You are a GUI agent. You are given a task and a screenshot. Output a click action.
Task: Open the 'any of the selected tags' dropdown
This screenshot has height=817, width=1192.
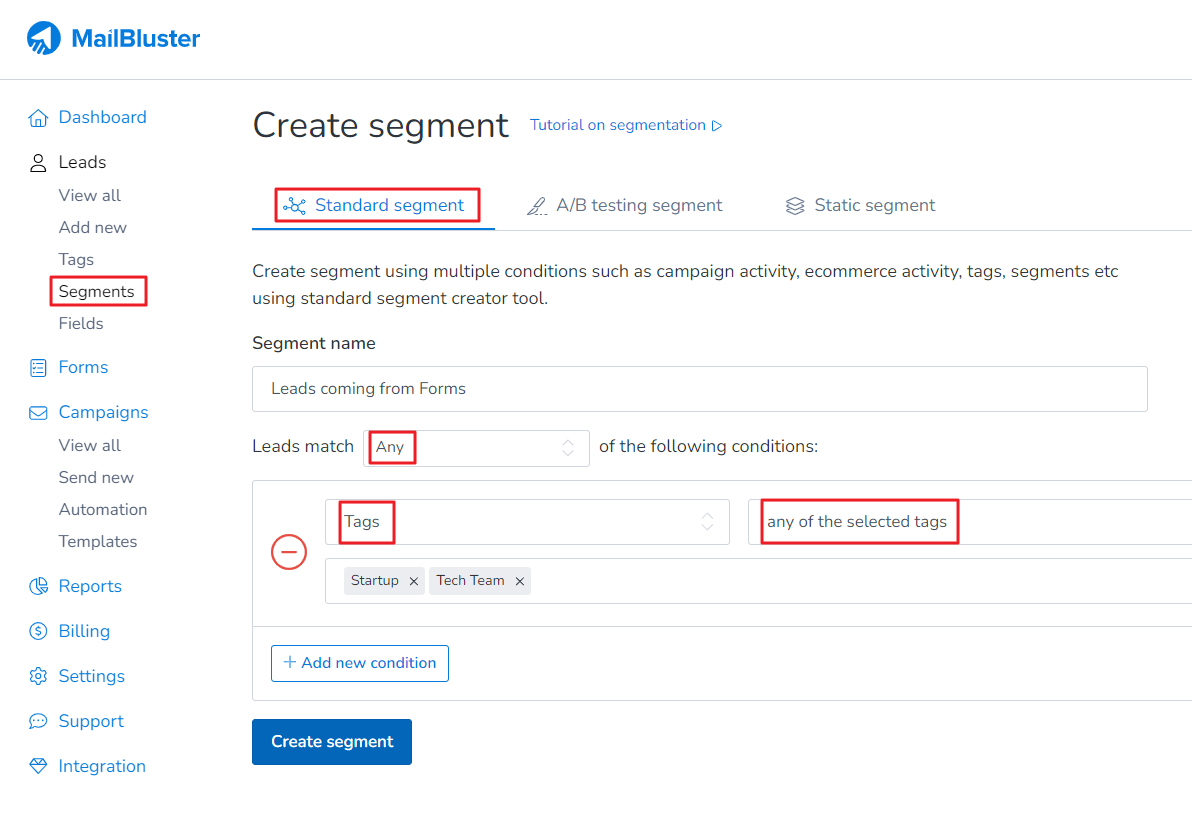[968, 522]
